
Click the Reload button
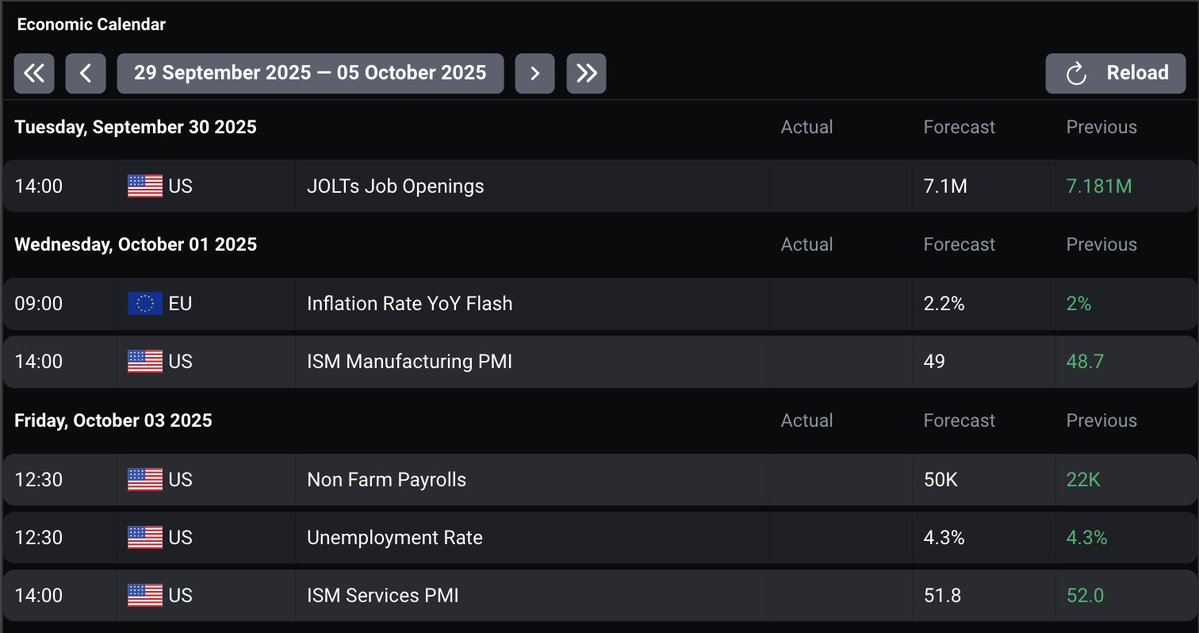tap(1116, 73)
